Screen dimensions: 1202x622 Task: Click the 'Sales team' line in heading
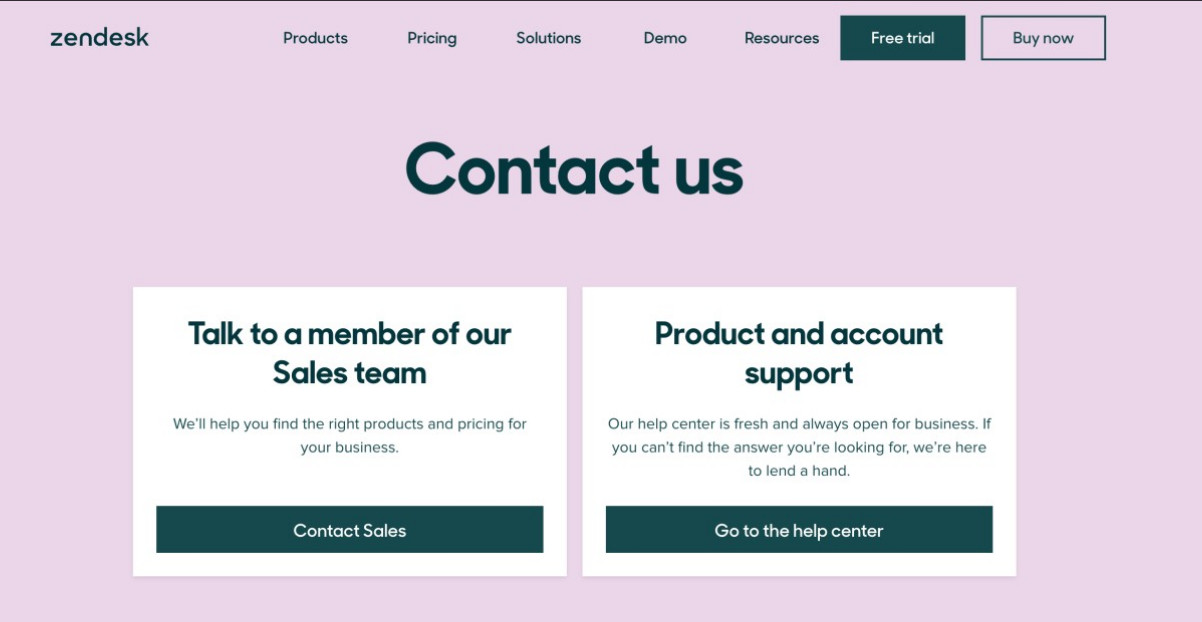pos(350,373)
